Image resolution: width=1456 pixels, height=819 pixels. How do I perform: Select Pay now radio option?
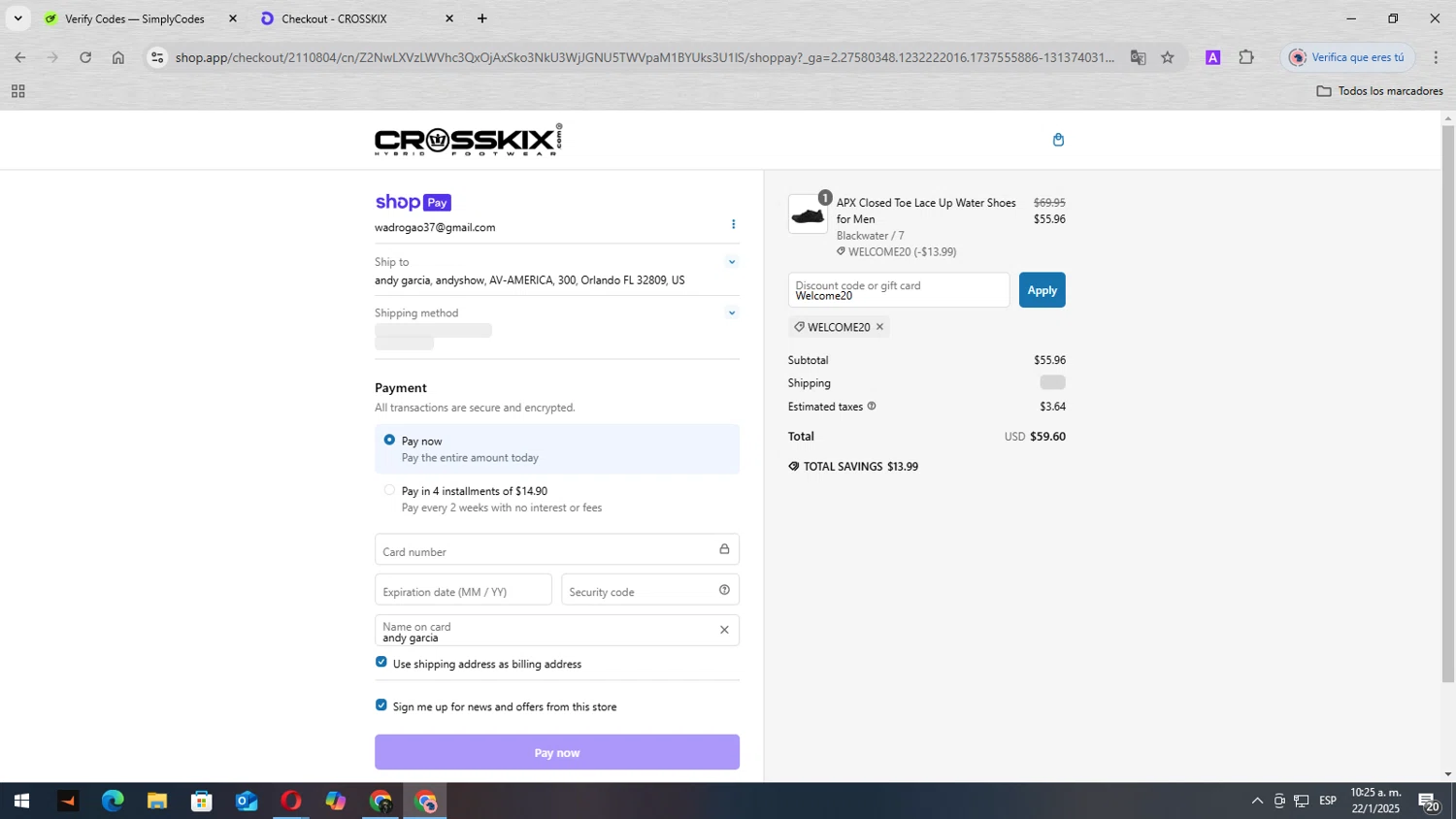tap(389, 440)
